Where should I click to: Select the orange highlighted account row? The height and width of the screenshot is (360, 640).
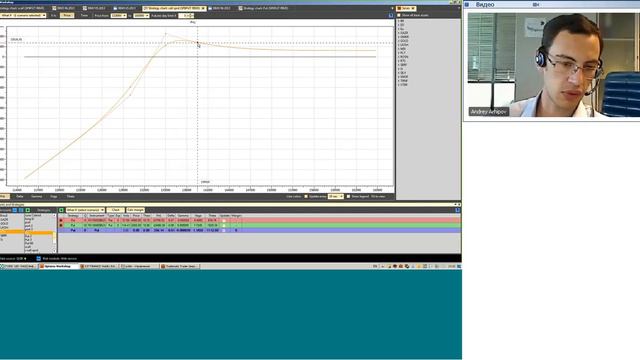11,231
